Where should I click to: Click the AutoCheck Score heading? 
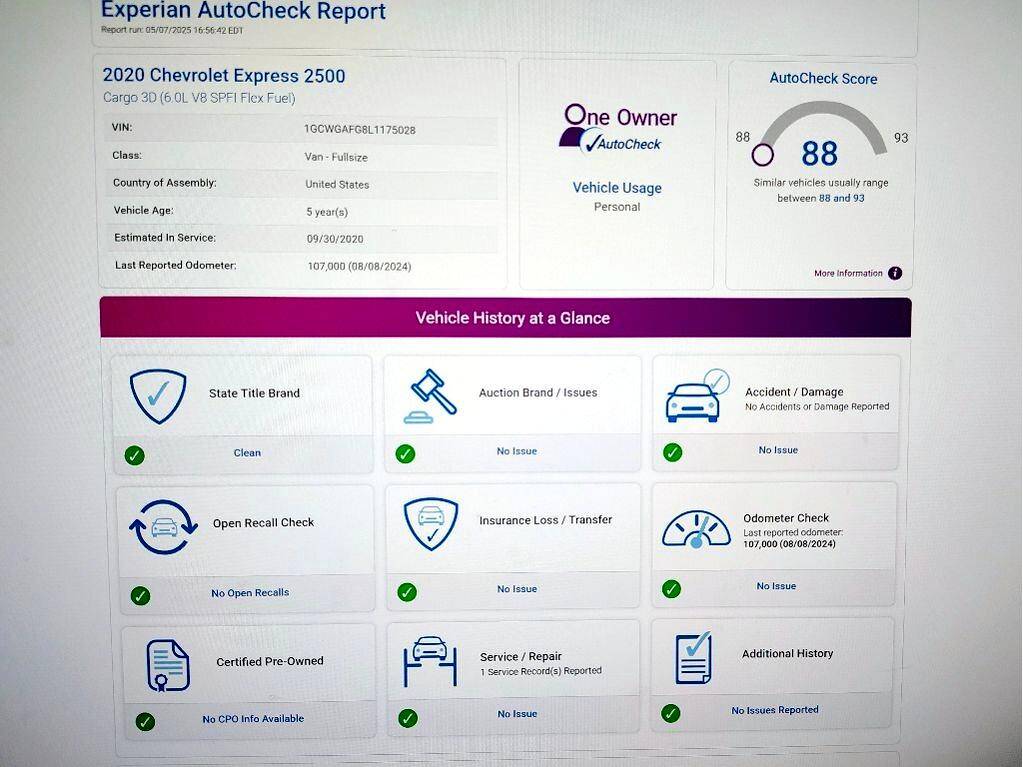coord(823,79)
